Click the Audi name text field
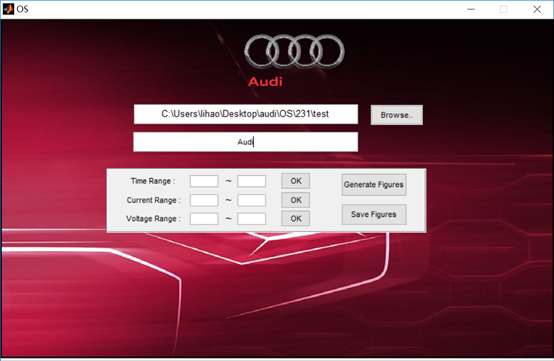The width and height of the screenshot is (554, 361). (x=246, y=142)
